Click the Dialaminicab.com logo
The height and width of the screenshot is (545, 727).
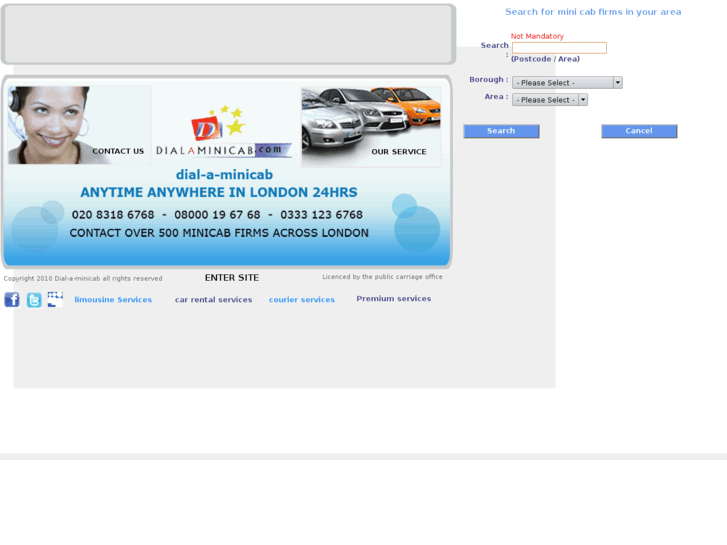223,131
